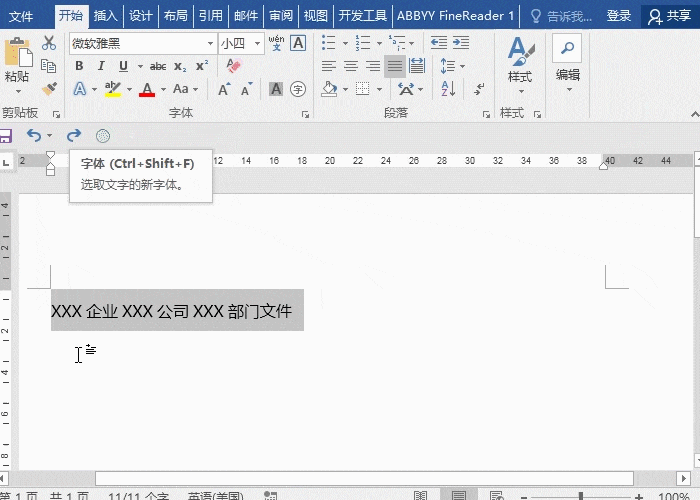Viewport: 700px width, 500px height.
Task: Undo the last action
Action: [34, 135]
